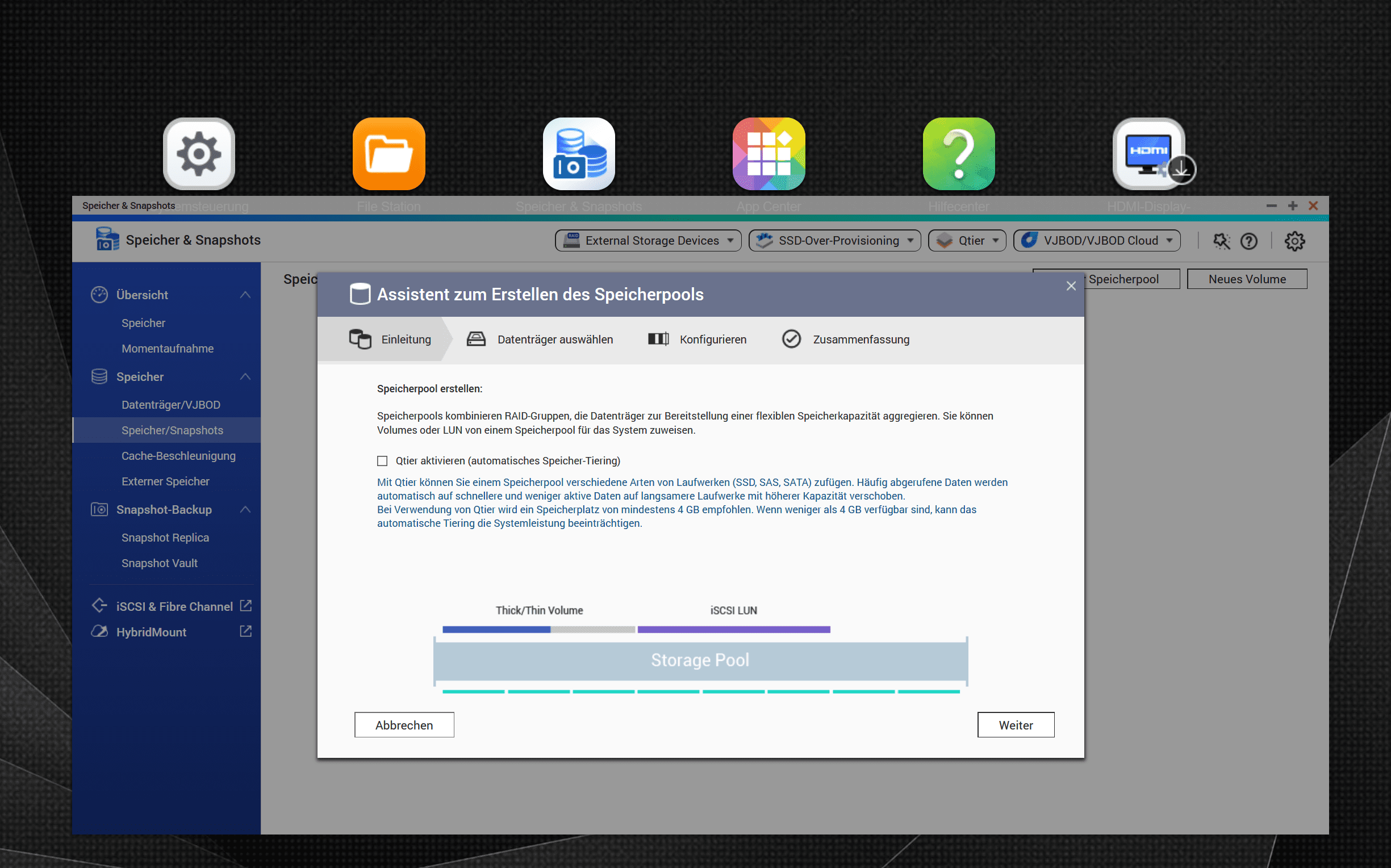Launch File Station from the desktop
Image resolution: width=1391 pixels, height=868 pixels.
pos(389,153)
